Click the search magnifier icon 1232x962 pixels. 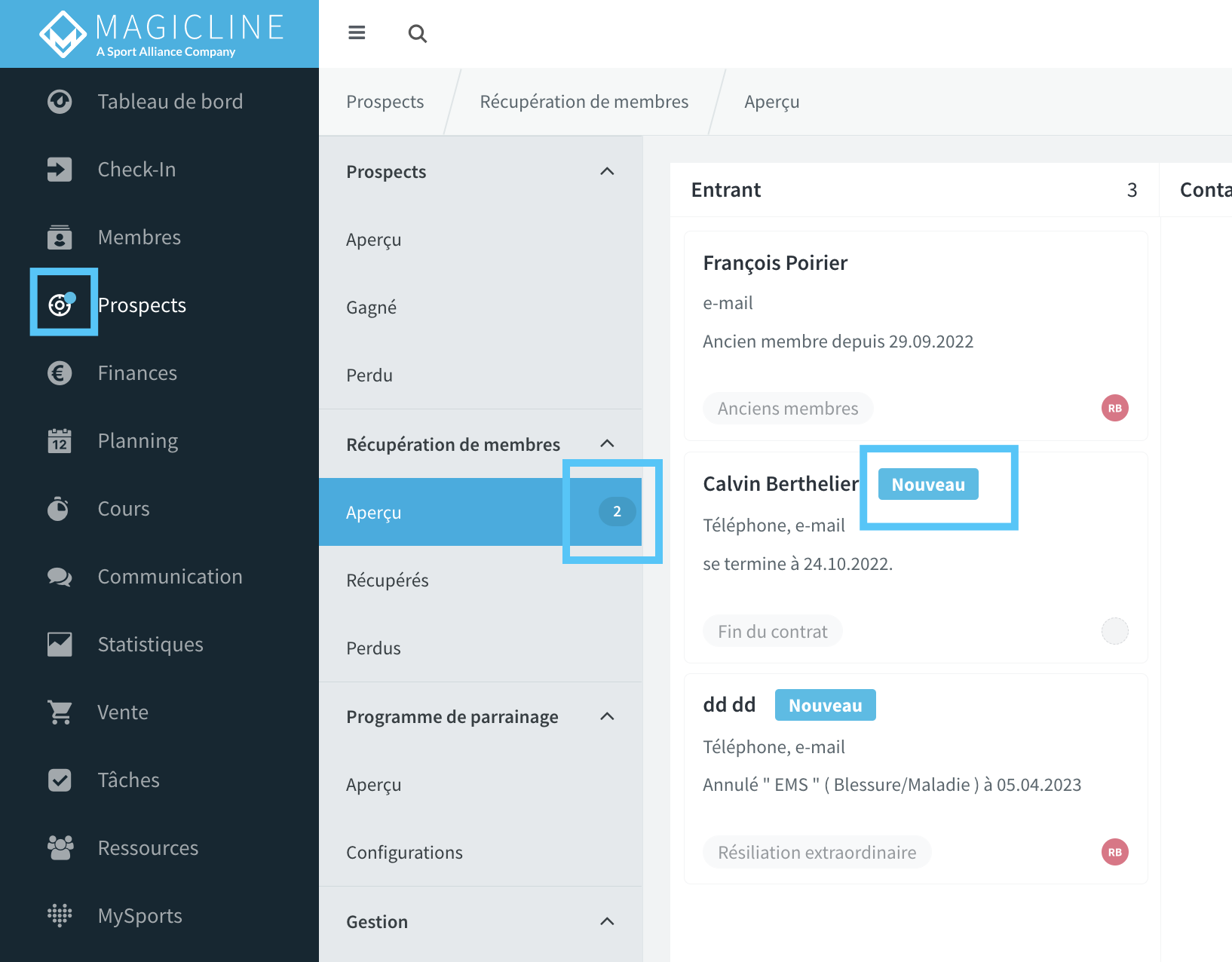point(418,33)
